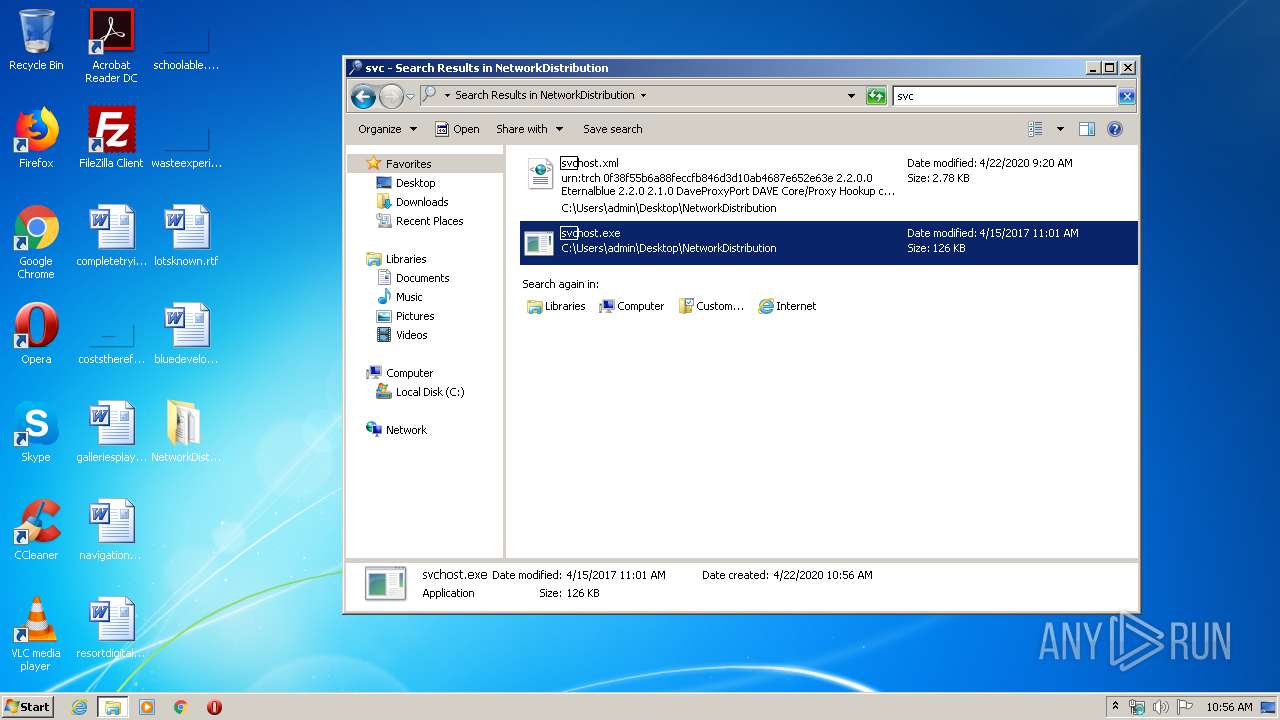Open Videos library in navigation pane
Viewport: 1280px width, 720px height.
pyautogui.click(x=411, y=335)
